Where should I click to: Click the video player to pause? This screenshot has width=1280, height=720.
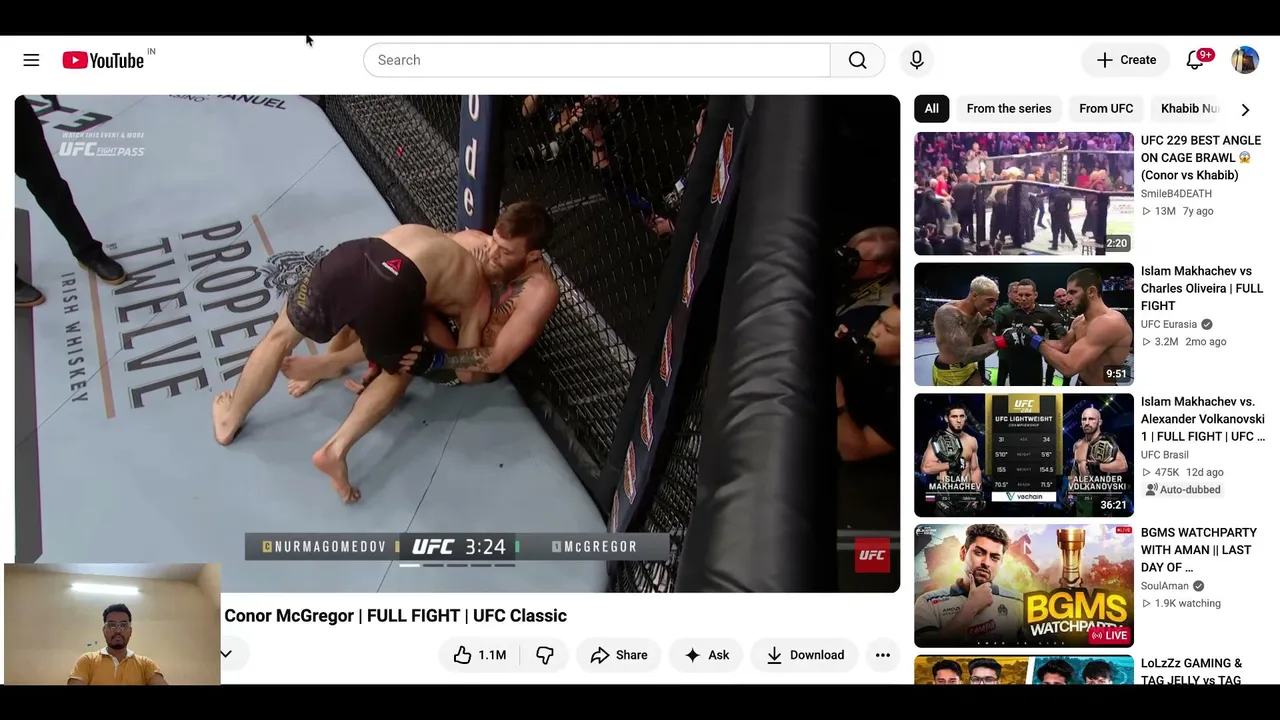[457, 344]
